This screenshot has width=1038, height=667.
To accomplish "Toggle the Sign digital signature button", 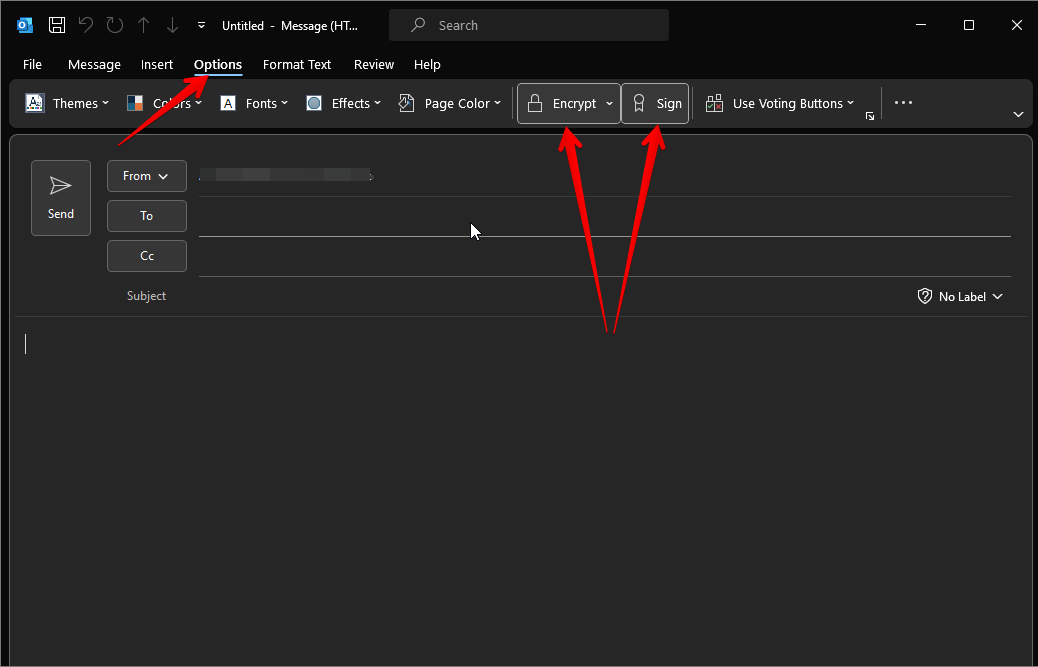I will [x=656, y=104].
